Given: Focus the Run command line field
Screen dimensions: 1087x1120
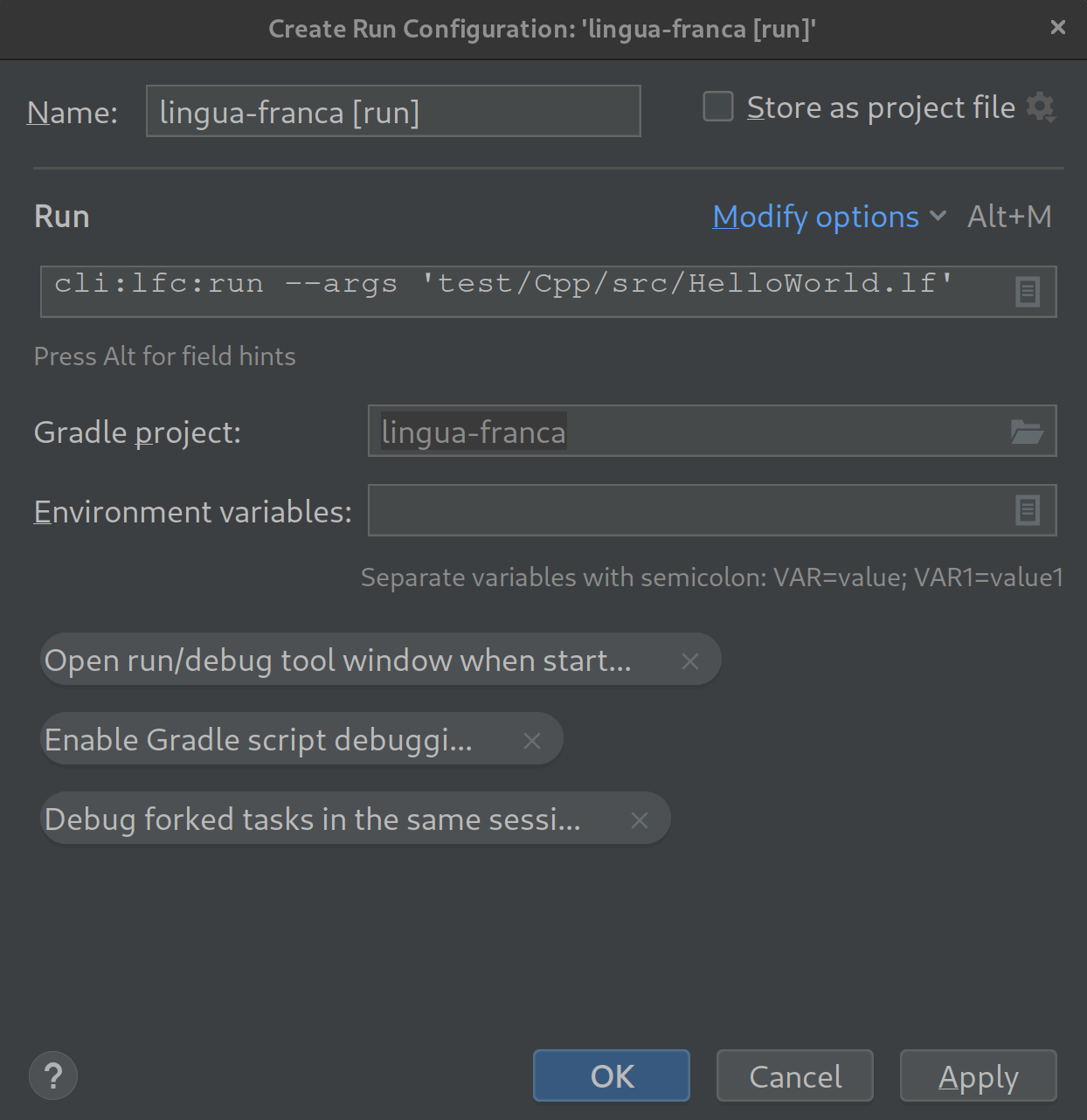Looking at the screenshot, I should tap(524, 292).
